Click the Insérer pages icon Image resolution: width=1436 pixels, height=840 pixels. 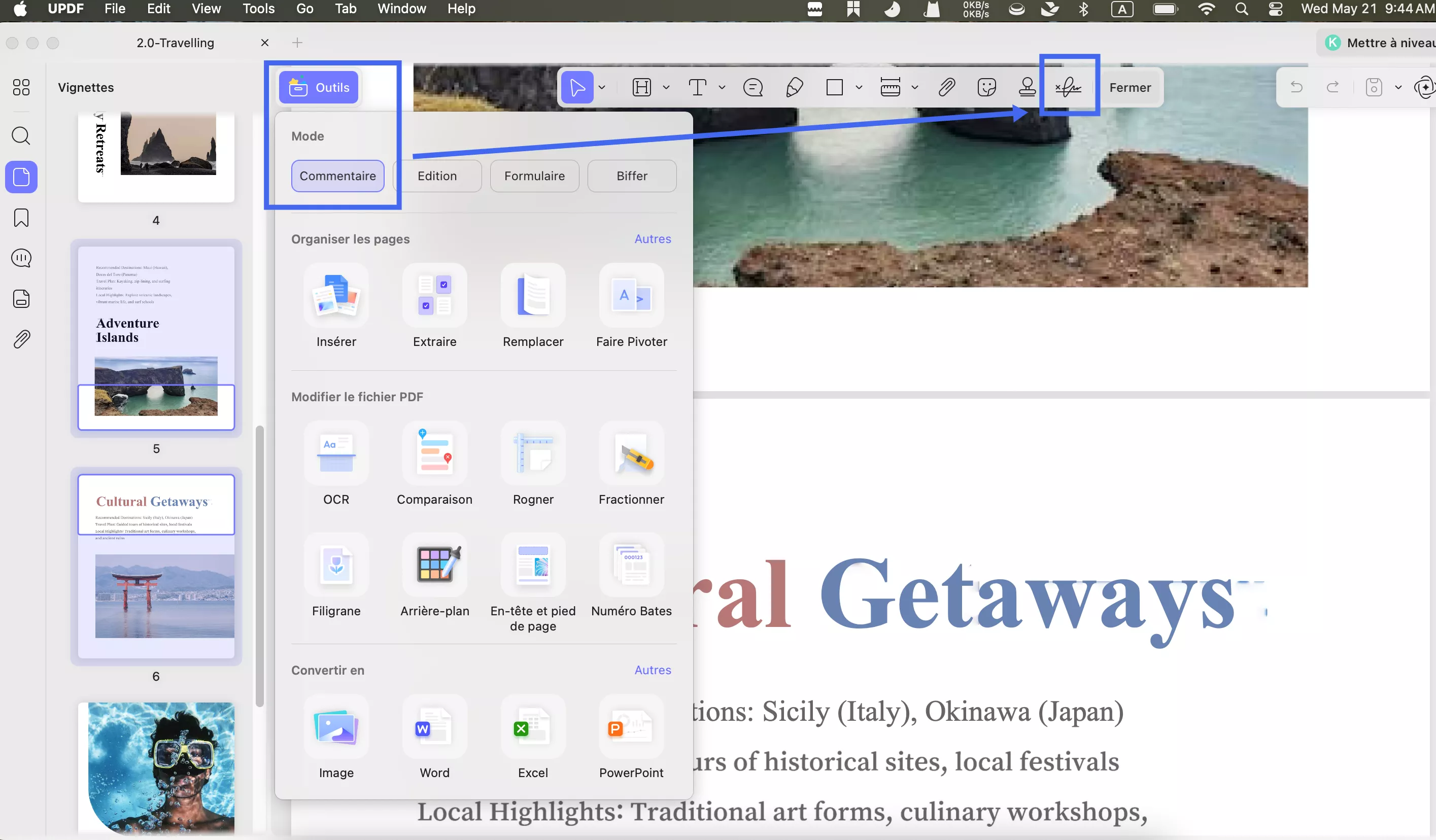(x=336, y=295)
